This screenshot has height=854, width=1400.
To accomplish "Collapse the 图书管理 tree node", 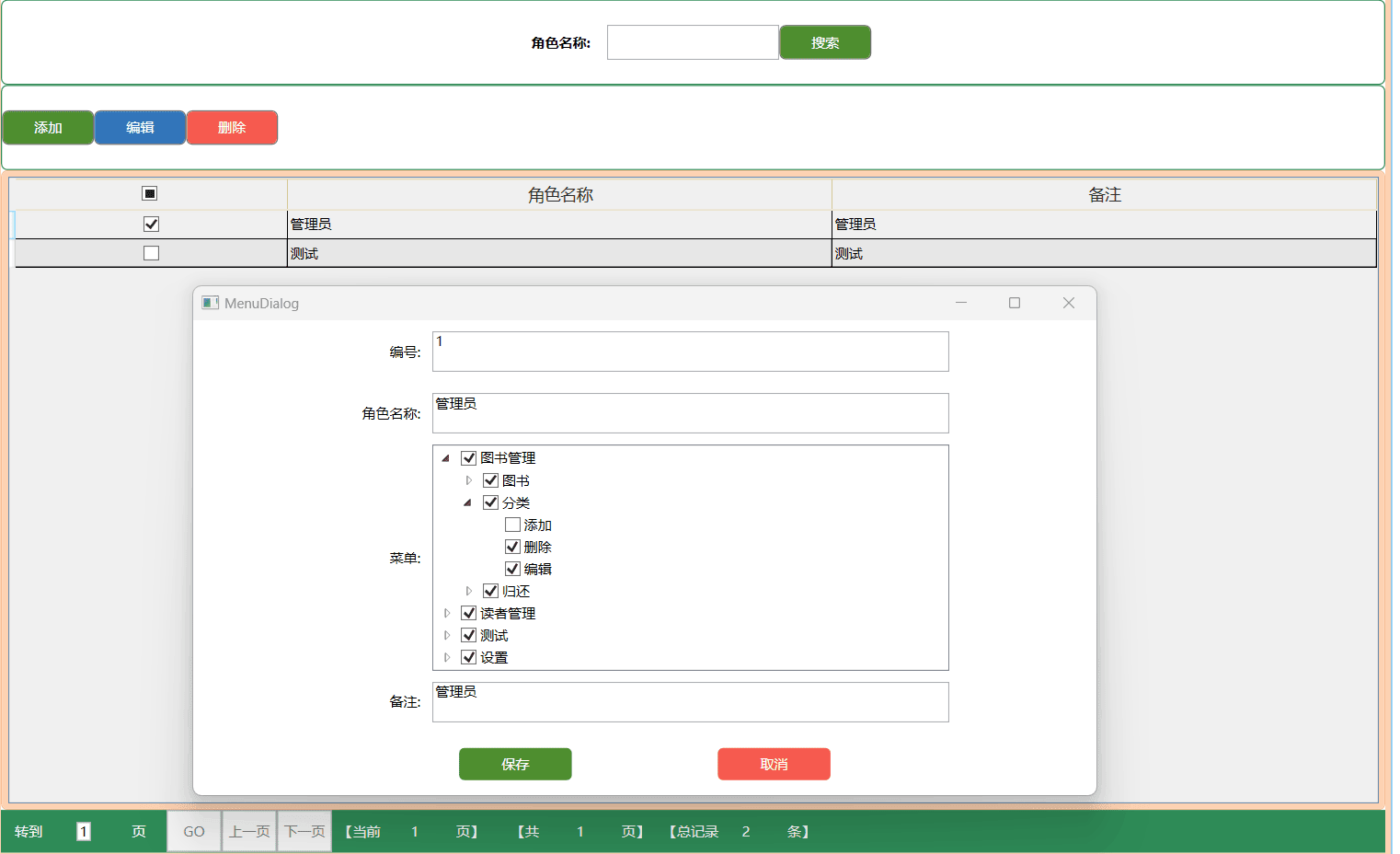I will click(x=446, y=458).
